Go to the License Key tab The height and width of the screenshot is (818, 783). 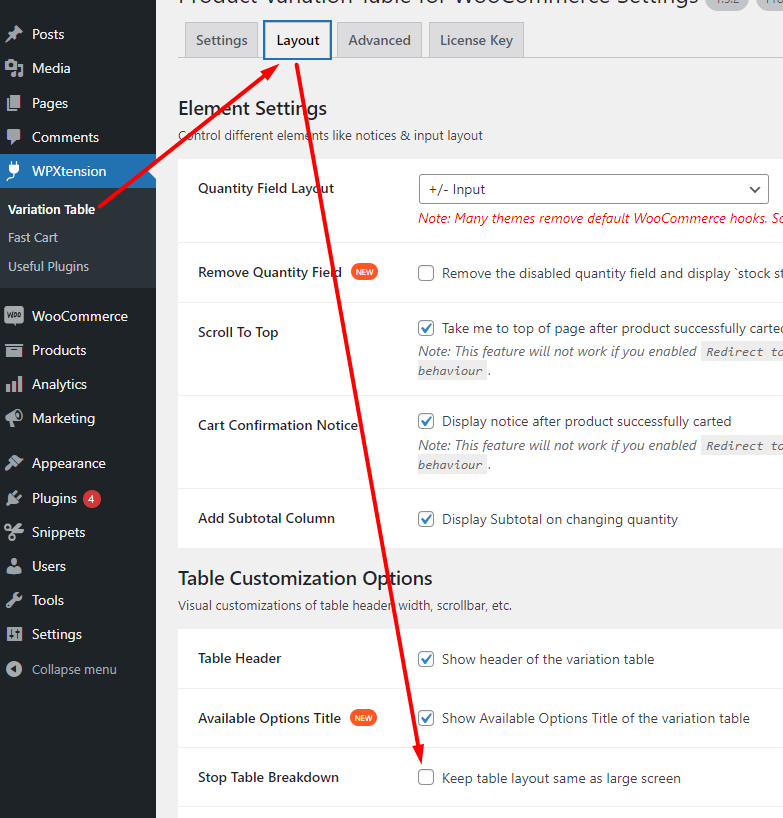(476, 40)
